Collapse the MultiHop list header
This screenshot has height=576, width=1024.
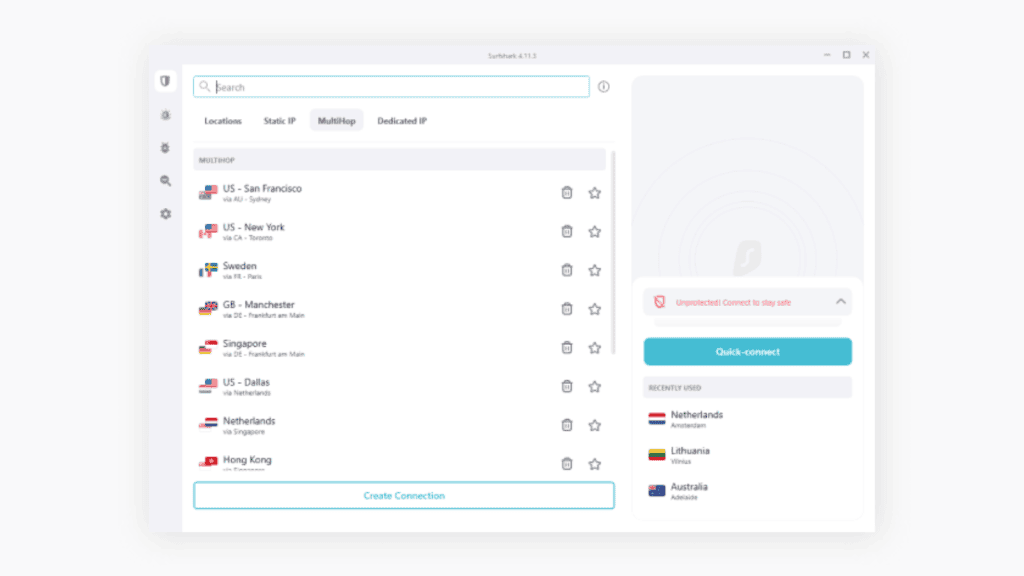coord(401,159)
